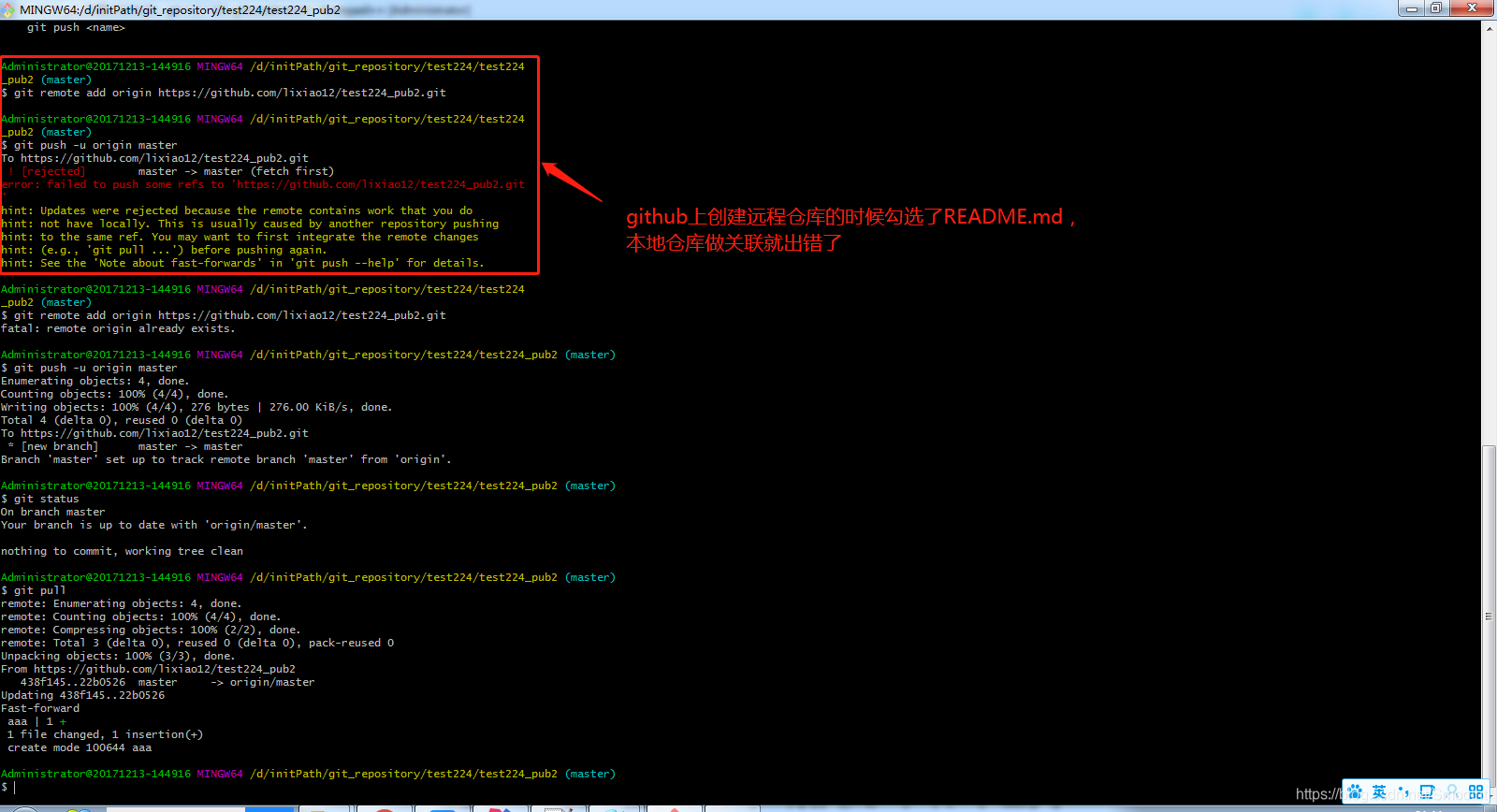Click the 'Fast-forward' line

[40, 708]
